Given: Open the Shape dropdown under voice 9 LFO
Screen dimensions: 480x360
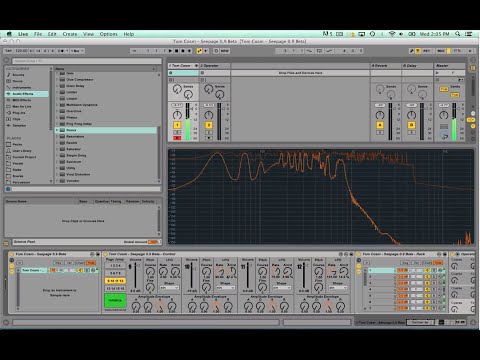Looking at the screenshot, I should pos(169,288).
